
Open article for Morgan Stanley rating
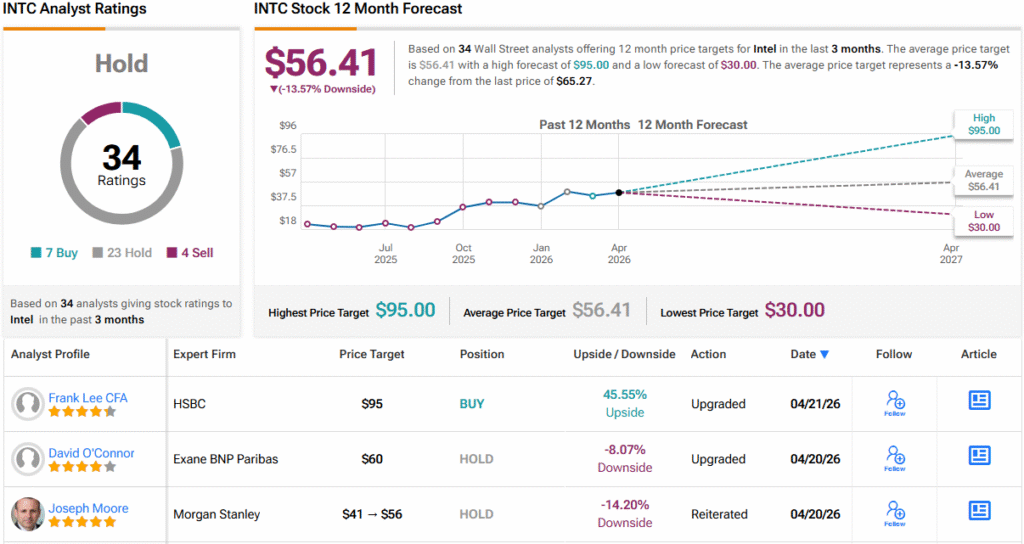pyautogui.click(x=979, y=510)
